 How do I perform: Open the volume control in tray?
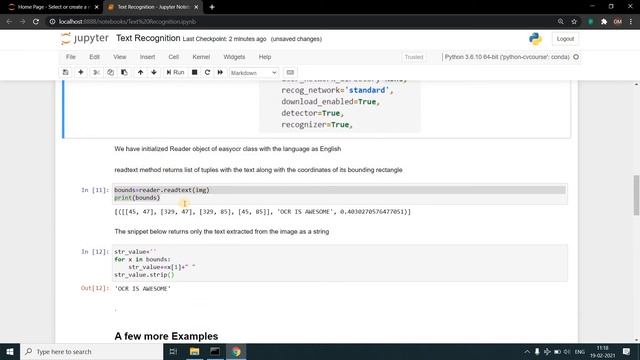pyautogui.click(x=567, y=351)
